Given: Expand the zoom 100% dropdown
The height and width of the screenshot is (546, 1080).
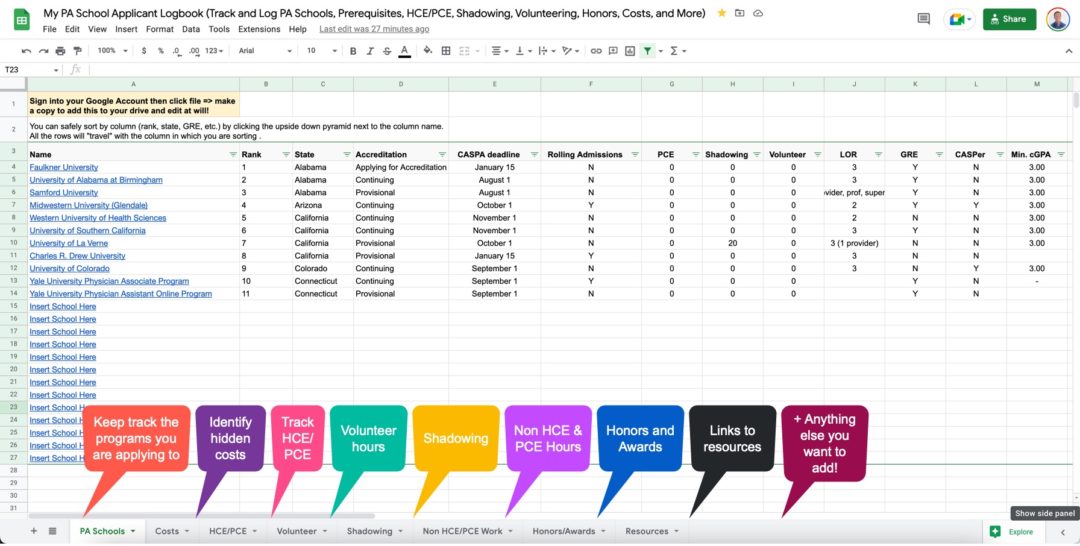Looking at the screenshot, I should (111, 51).
